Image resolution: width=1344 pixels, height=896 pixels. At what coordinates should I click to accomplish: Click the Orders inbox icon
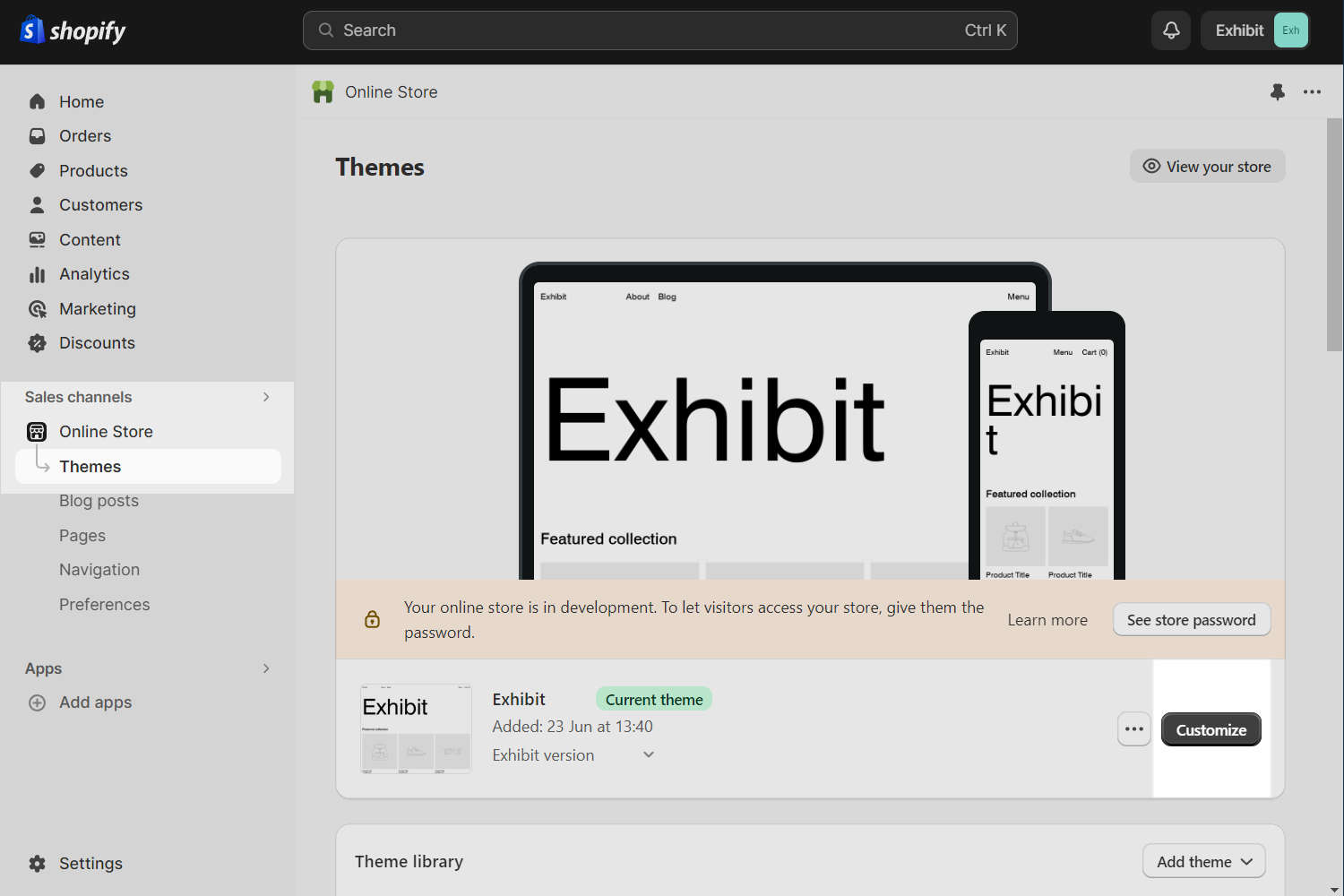[37, 136]
